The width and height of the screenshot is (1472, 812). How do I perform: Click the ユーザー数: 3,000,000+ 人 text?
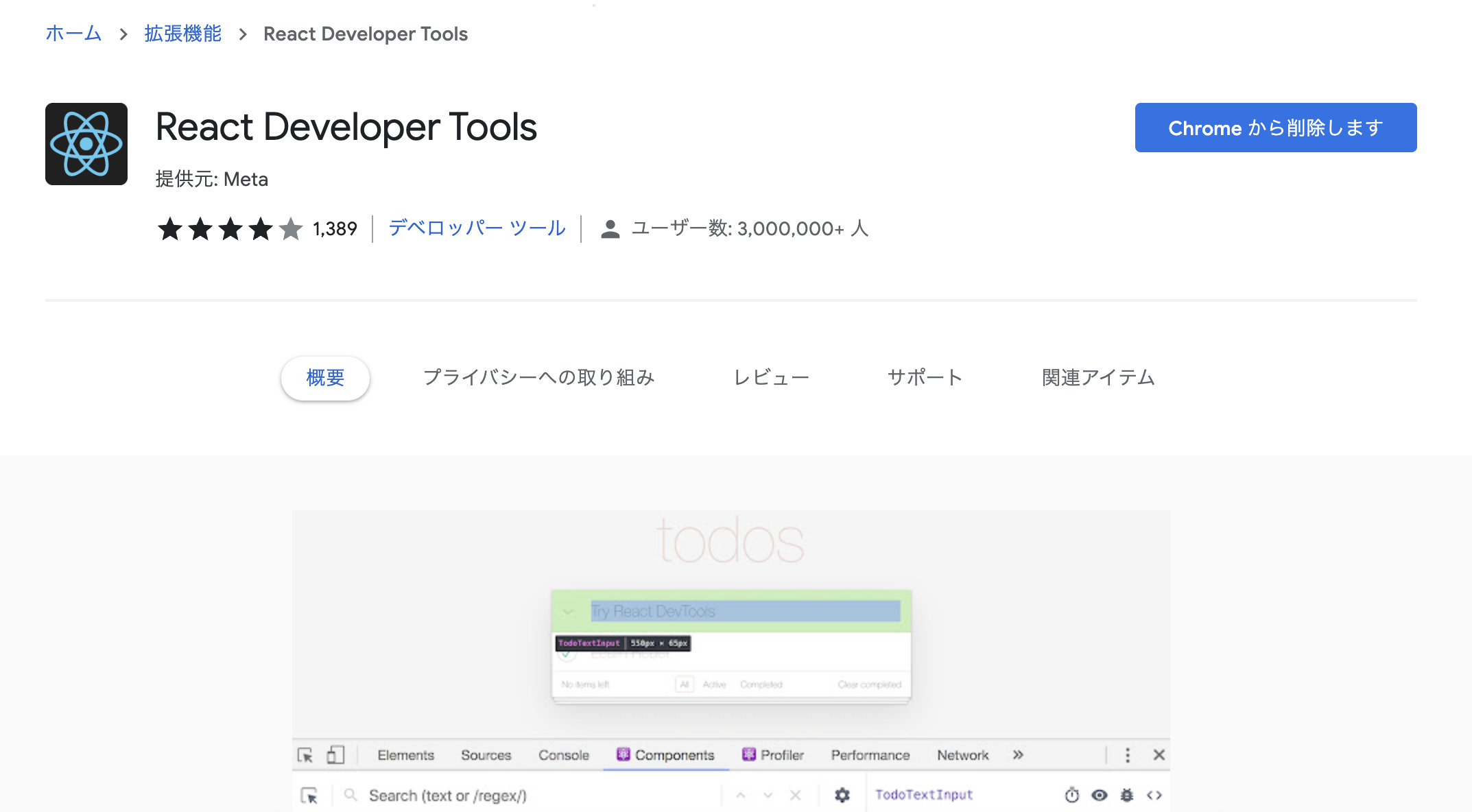750,228
